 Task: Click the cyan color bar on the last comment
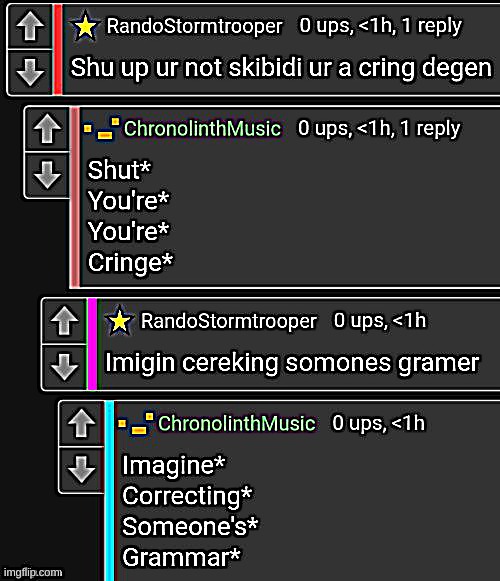(110, 491)
